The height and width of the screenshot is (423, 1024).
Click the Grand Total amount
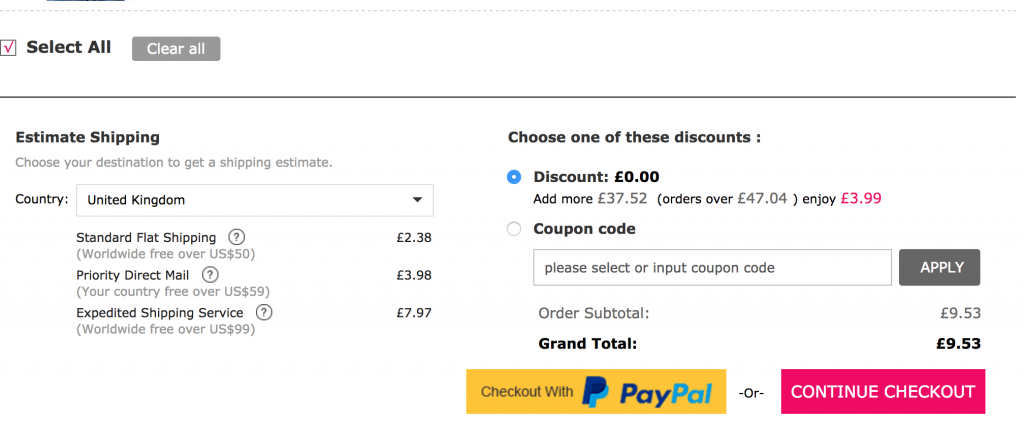pos(958,344)
